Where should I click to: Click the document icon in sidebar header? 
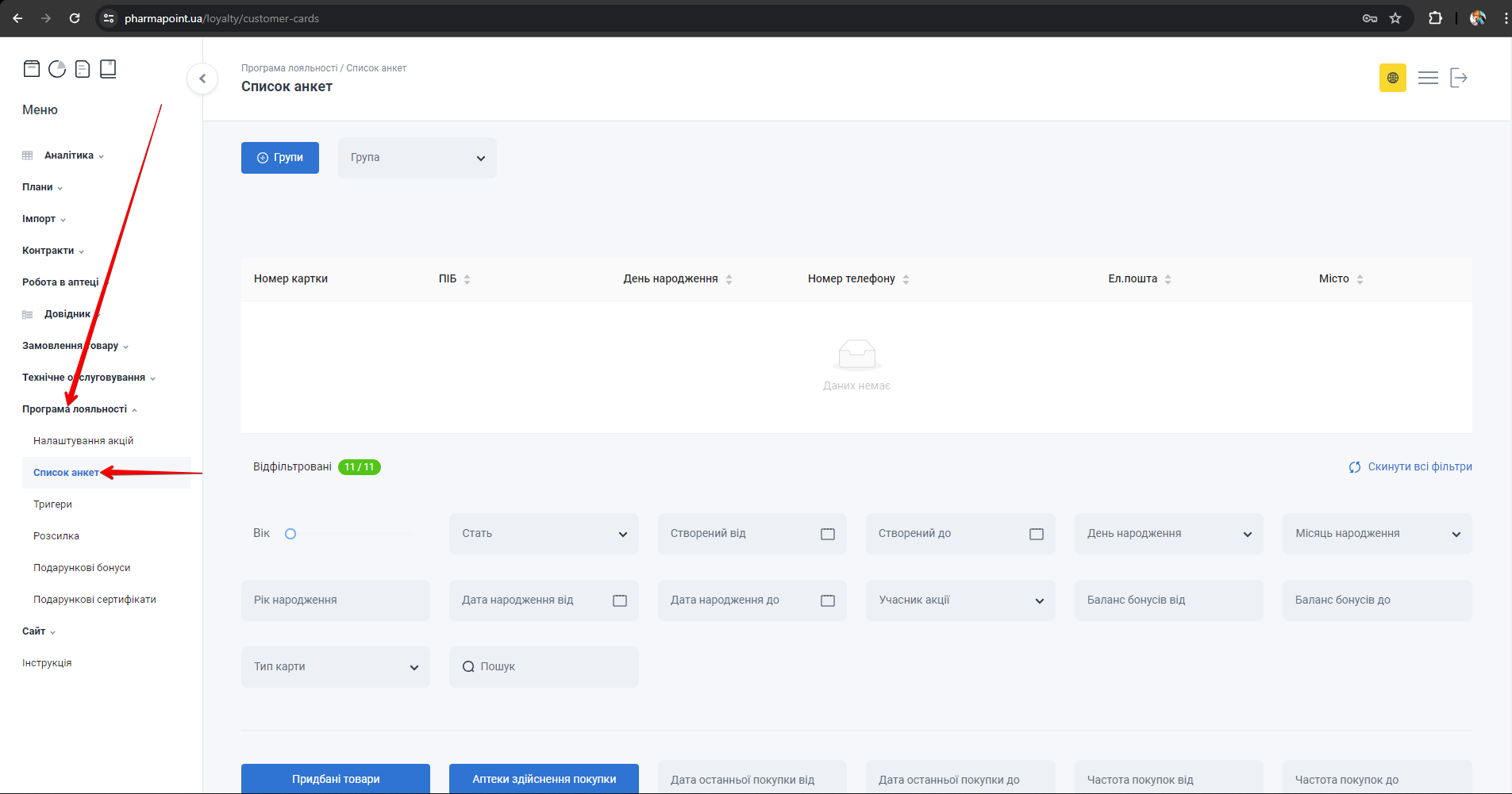tap(83, 69)
